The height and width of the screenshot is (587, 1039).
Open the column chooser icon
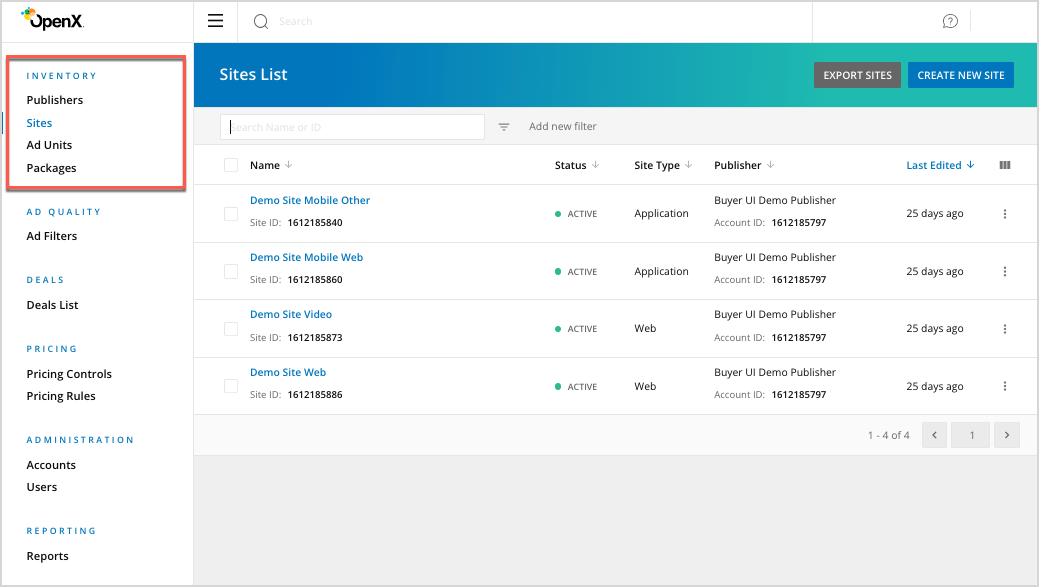(1005, 165)
